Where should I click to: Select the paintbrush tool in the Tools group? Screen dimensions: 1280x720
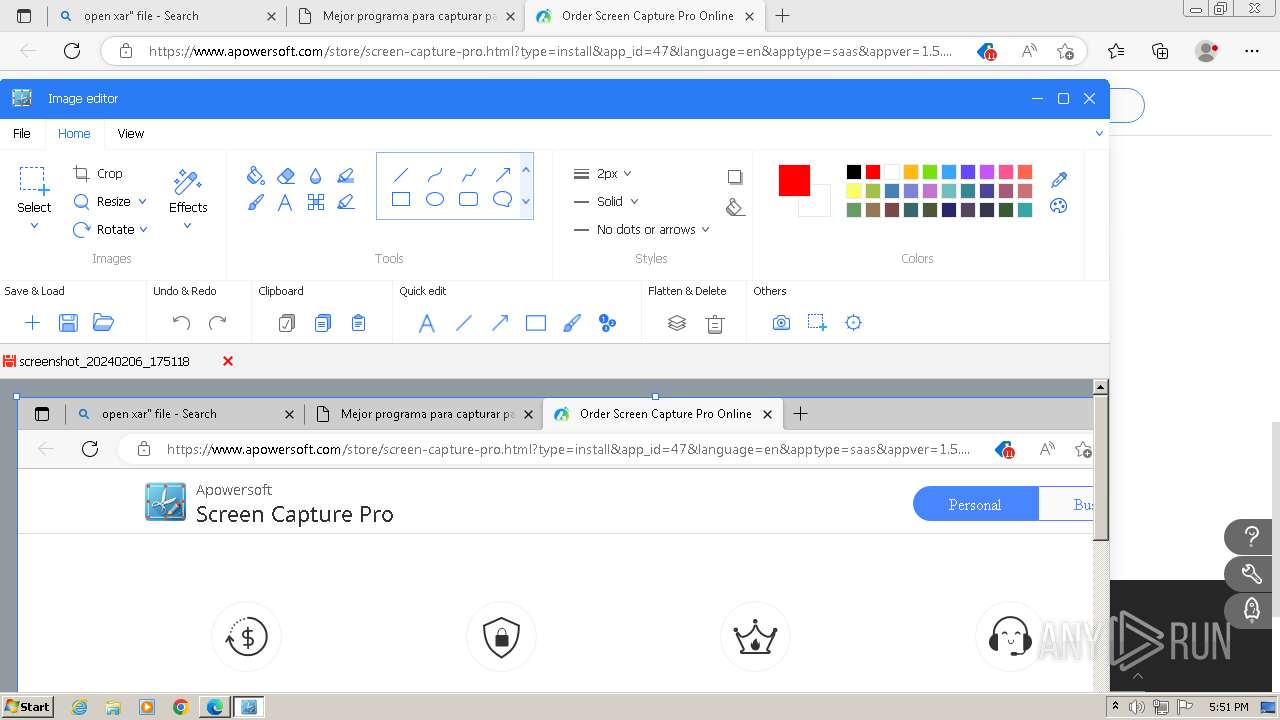[x=255, y=202]
